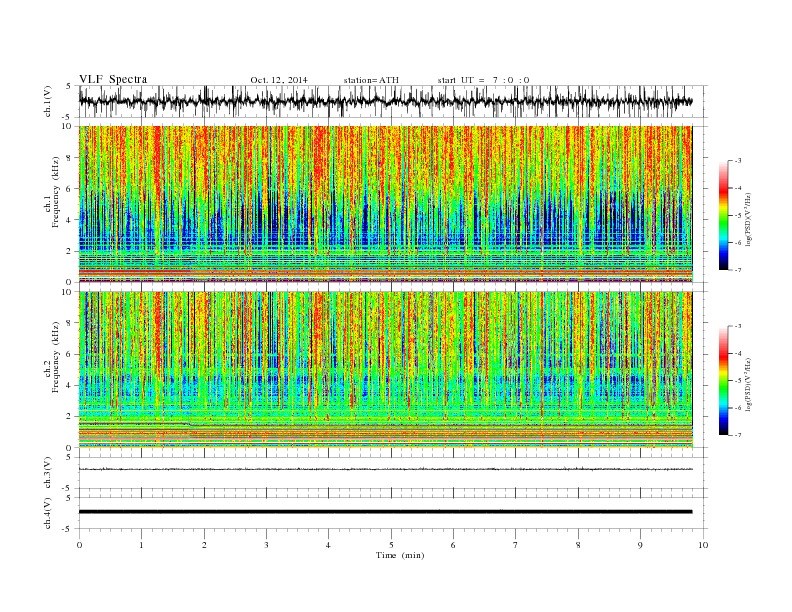
Task: Click the "-3" tick on ch.1 color bar
Action: pyautogui.click(x=738, y=161)
